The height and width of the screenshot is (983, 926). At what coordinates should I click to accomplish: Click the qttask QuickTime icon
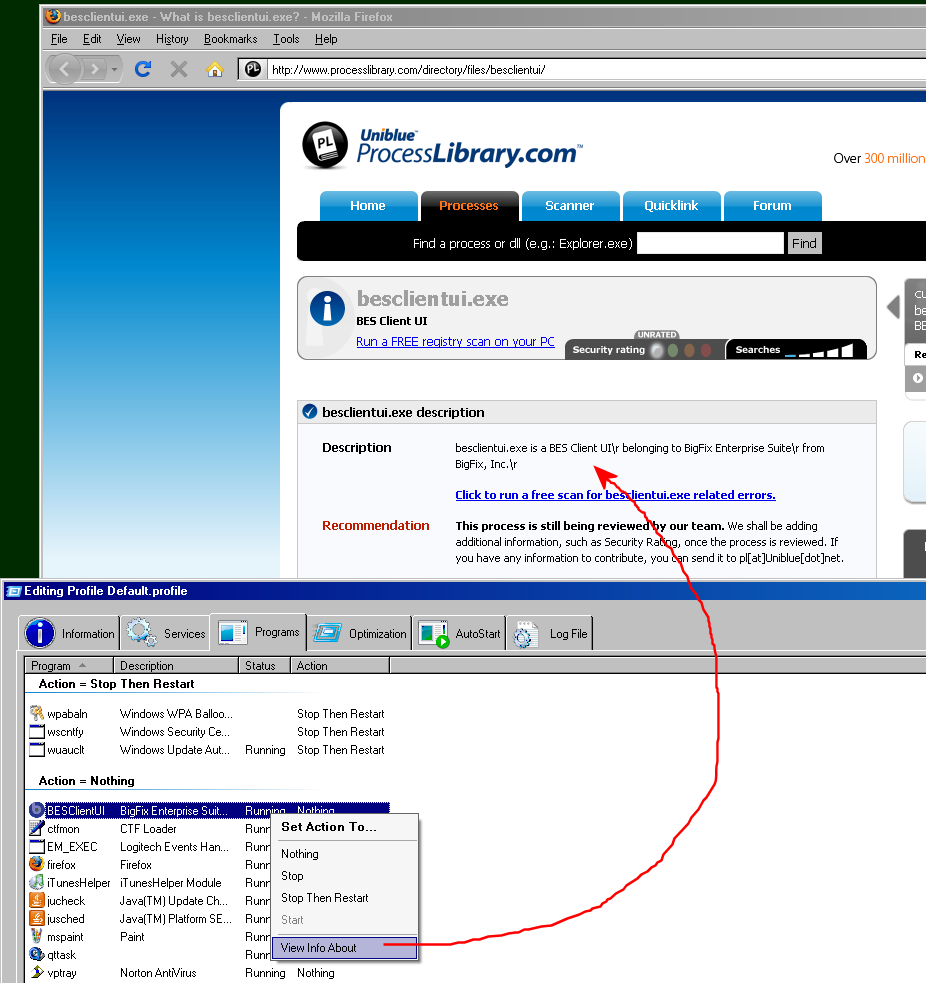coord(37,954)
